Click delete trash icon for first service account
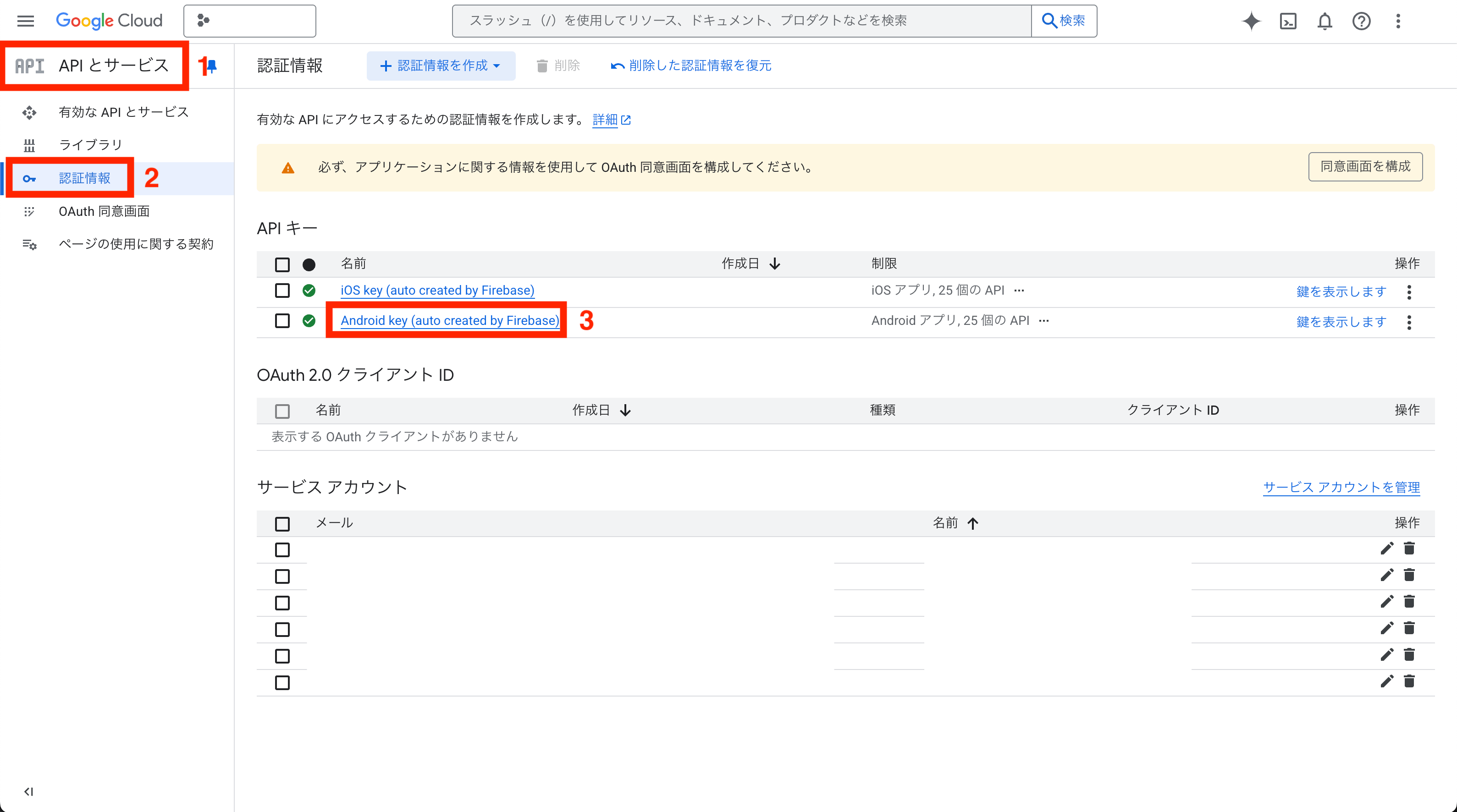The image size is (1457, 812). 1409,549
